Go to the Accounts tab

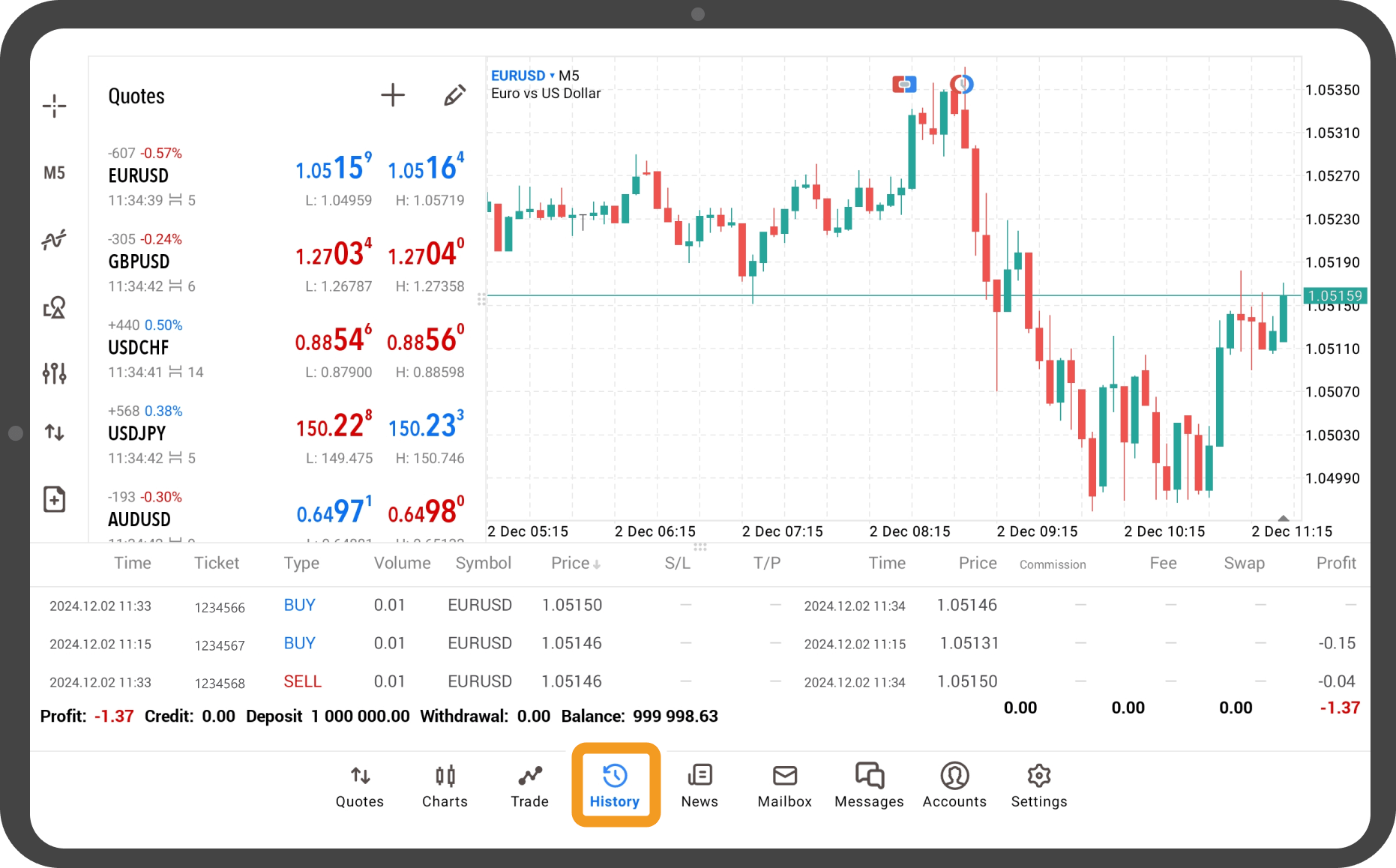(x=954, y=786)
